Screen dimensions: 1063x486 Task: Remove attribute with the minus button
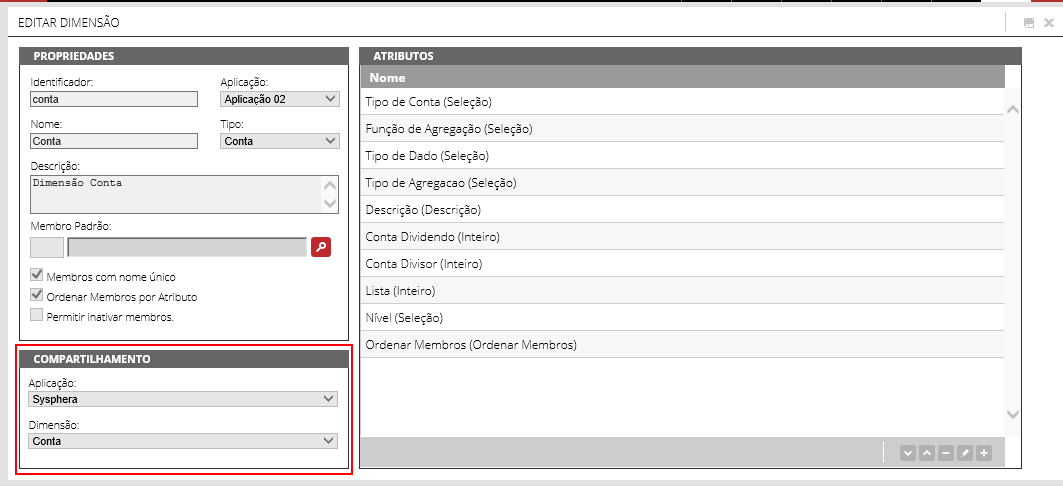tap(946, 452)
